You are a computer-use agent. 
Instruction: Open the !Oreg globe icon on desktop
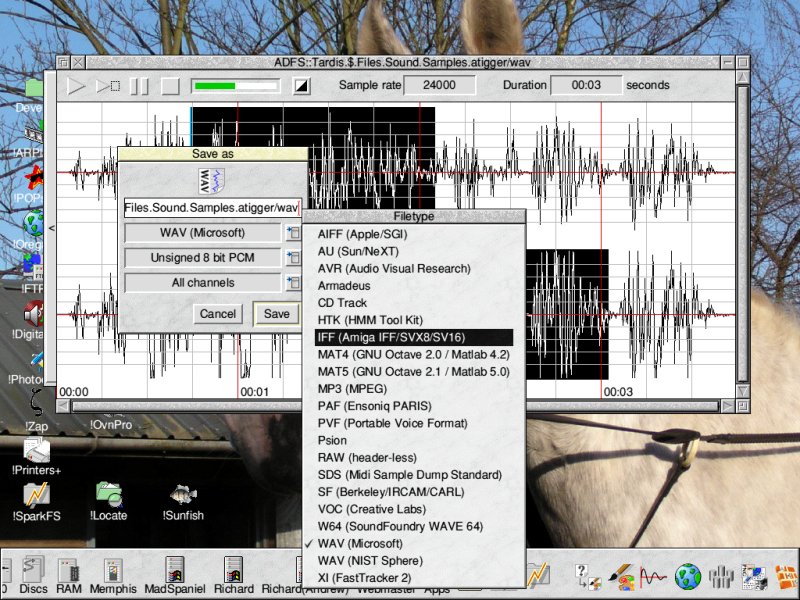32,230
